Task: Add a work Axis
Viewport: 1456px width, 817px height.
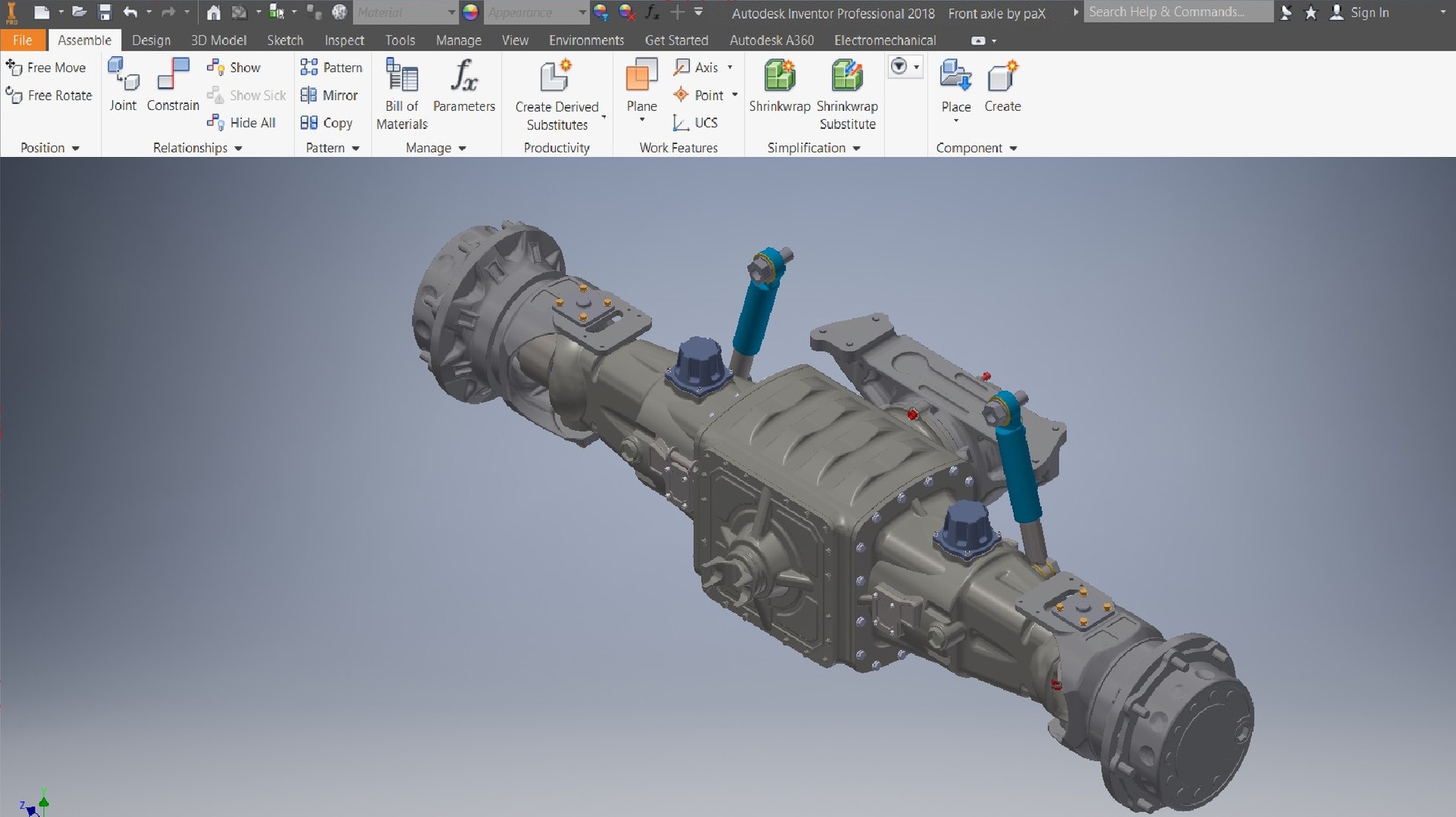Action: [x=695, y=67]
